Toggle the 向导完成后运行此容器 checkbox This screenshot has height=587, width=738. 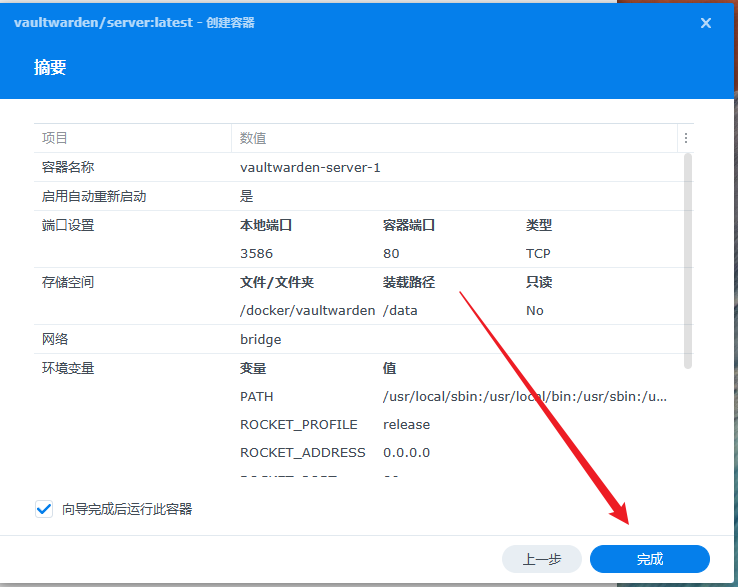44,509
